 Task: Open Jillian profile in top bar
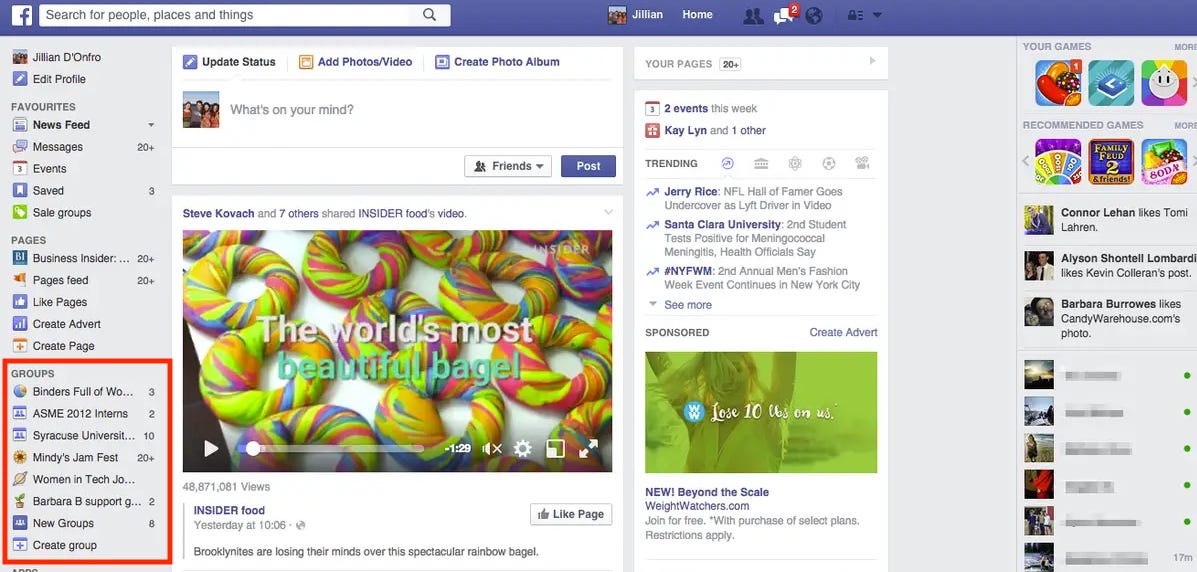636,15
